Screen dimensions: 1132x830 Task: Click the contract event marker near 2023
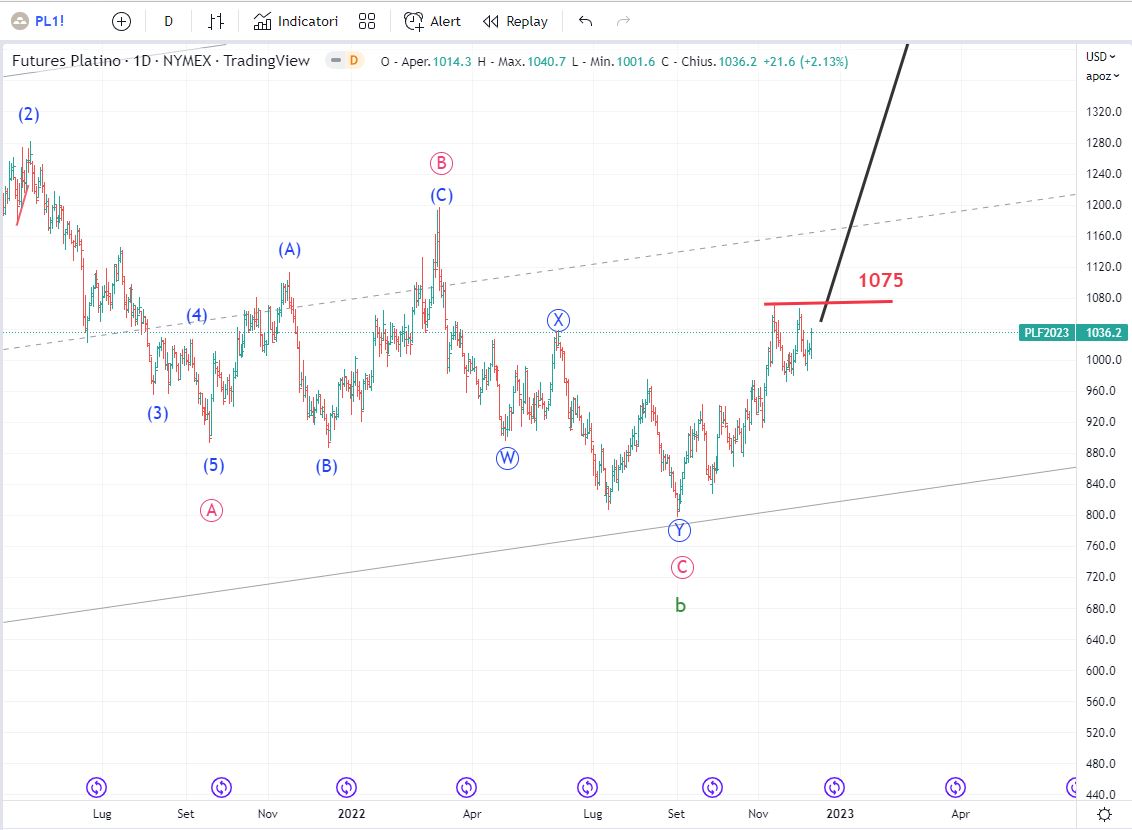[835, 787]
